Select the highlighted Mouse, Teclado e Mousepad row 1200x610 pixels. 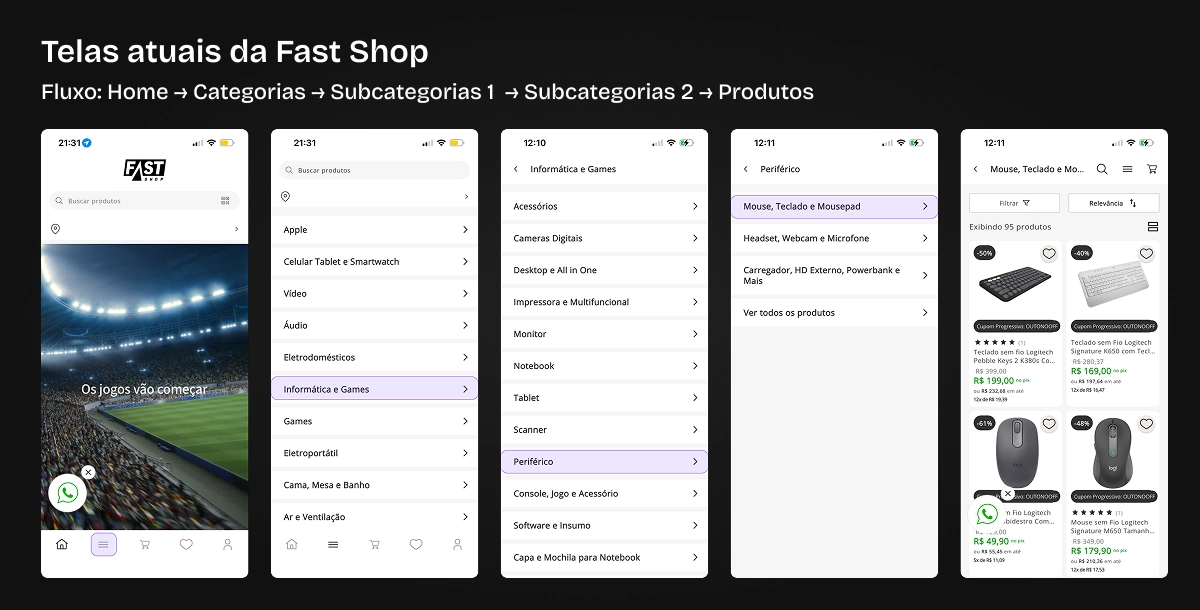[834, 206]
